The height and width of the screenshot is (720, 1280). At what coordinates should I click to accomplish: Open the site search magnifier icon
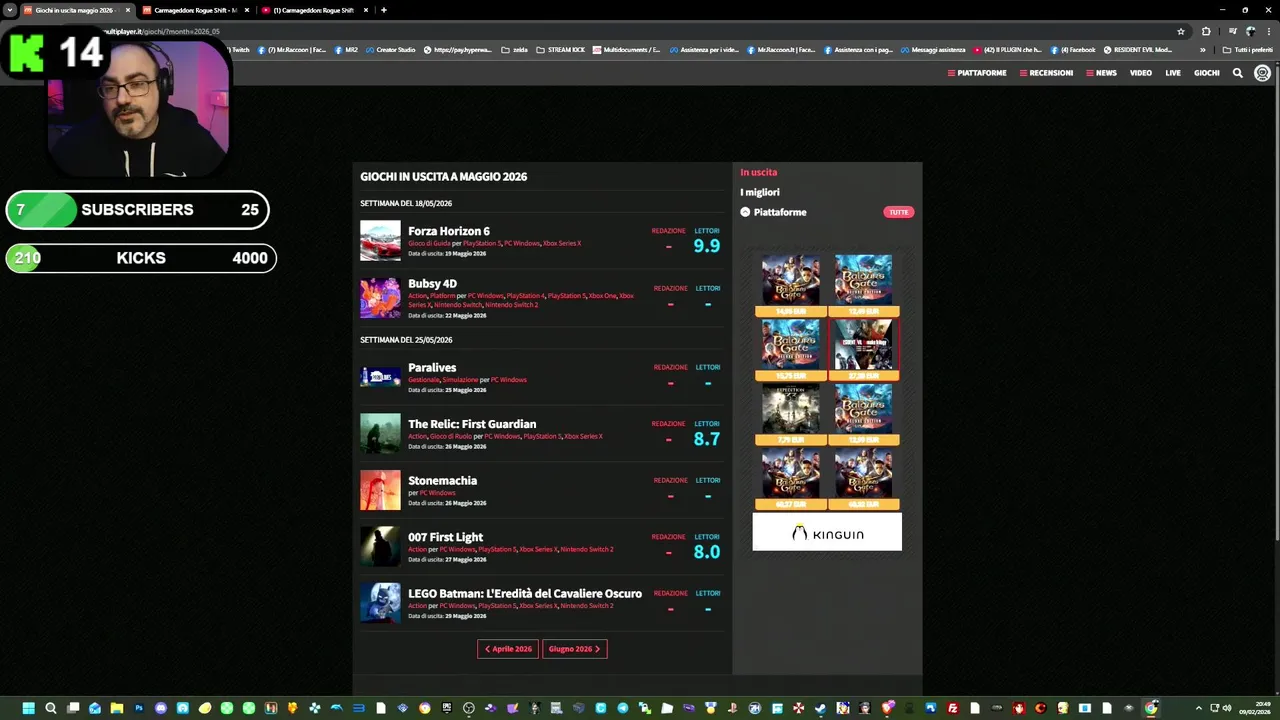1237,73
